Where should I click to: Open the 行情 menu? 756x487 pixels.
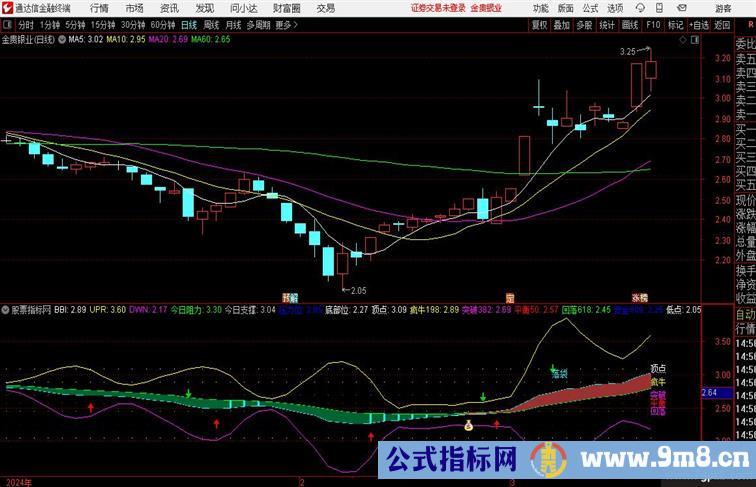click(x=99, y=8)
